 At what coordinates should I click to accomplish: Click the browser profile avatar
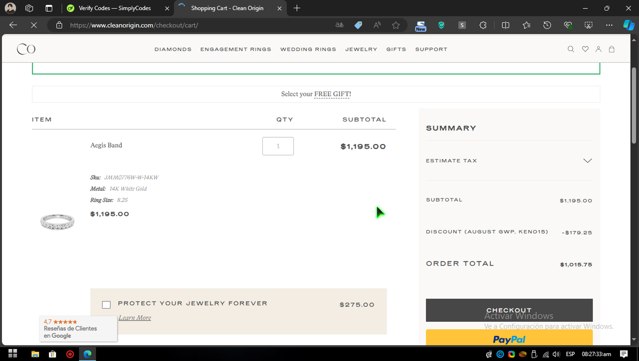(10, 8)
